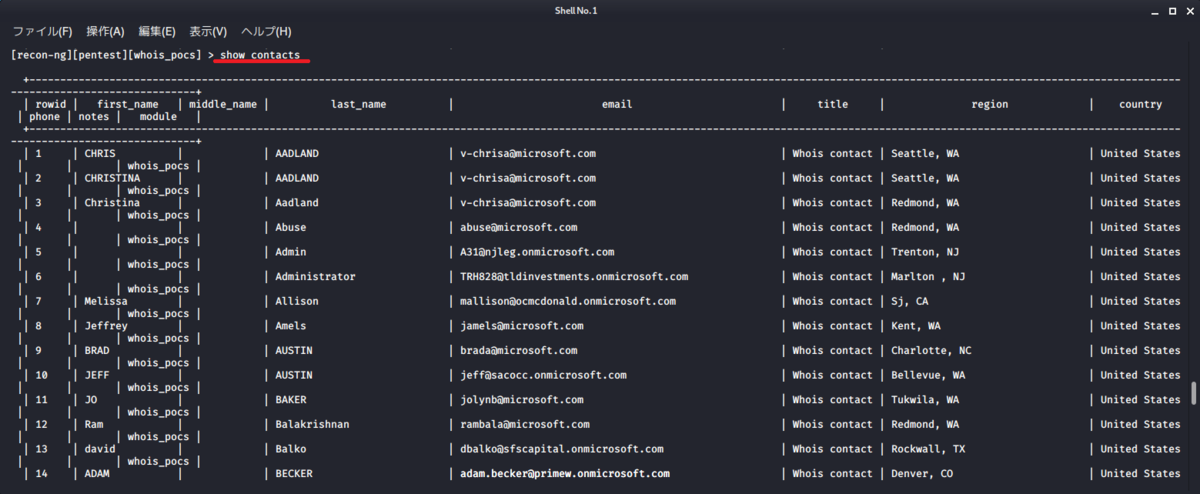Open the ファイル(F) menu
Image resolution: width=1200 pixels, height=494 pixels.
click(x=42, y=32)
